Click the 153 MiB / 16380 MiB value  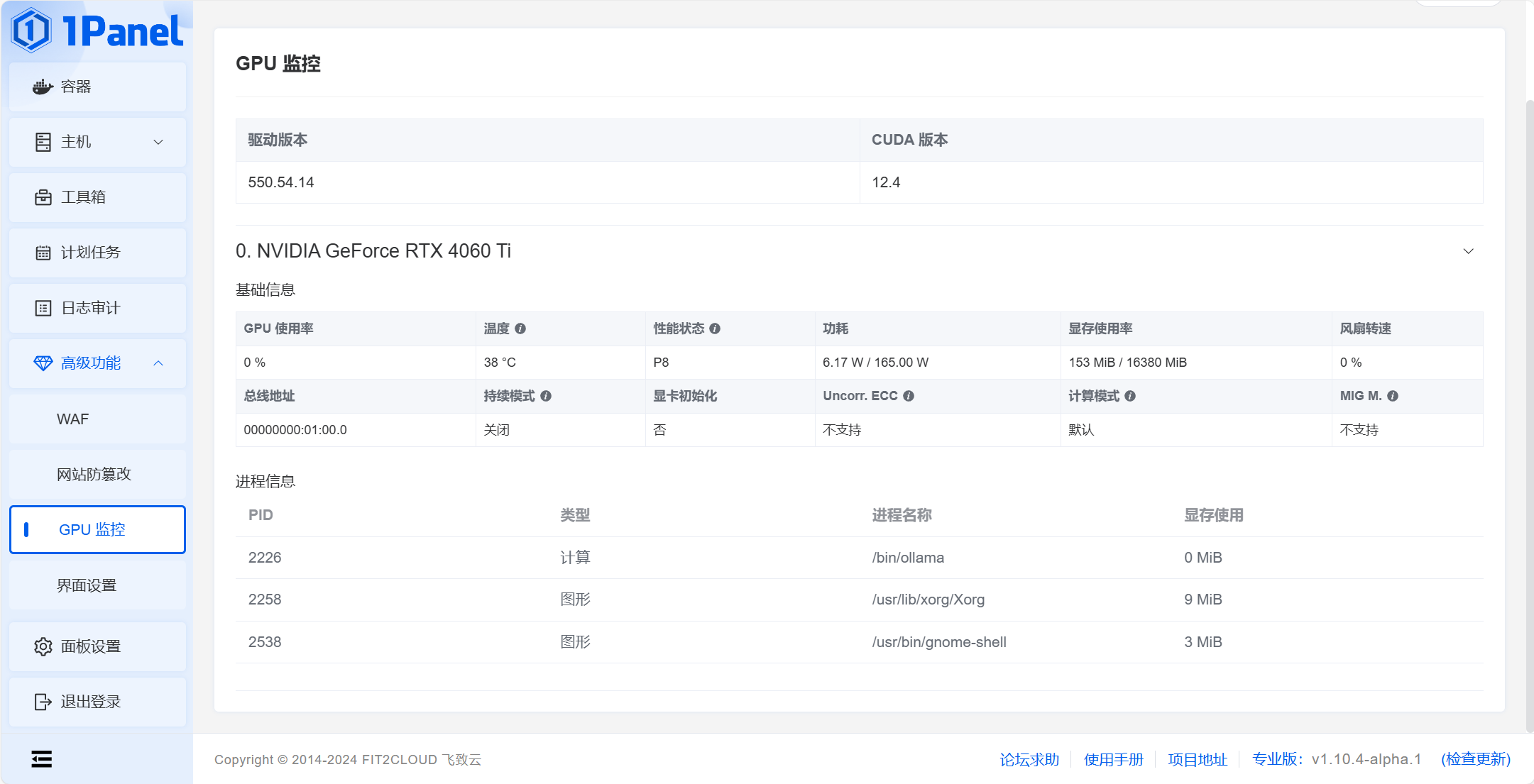click(1128, 363)
